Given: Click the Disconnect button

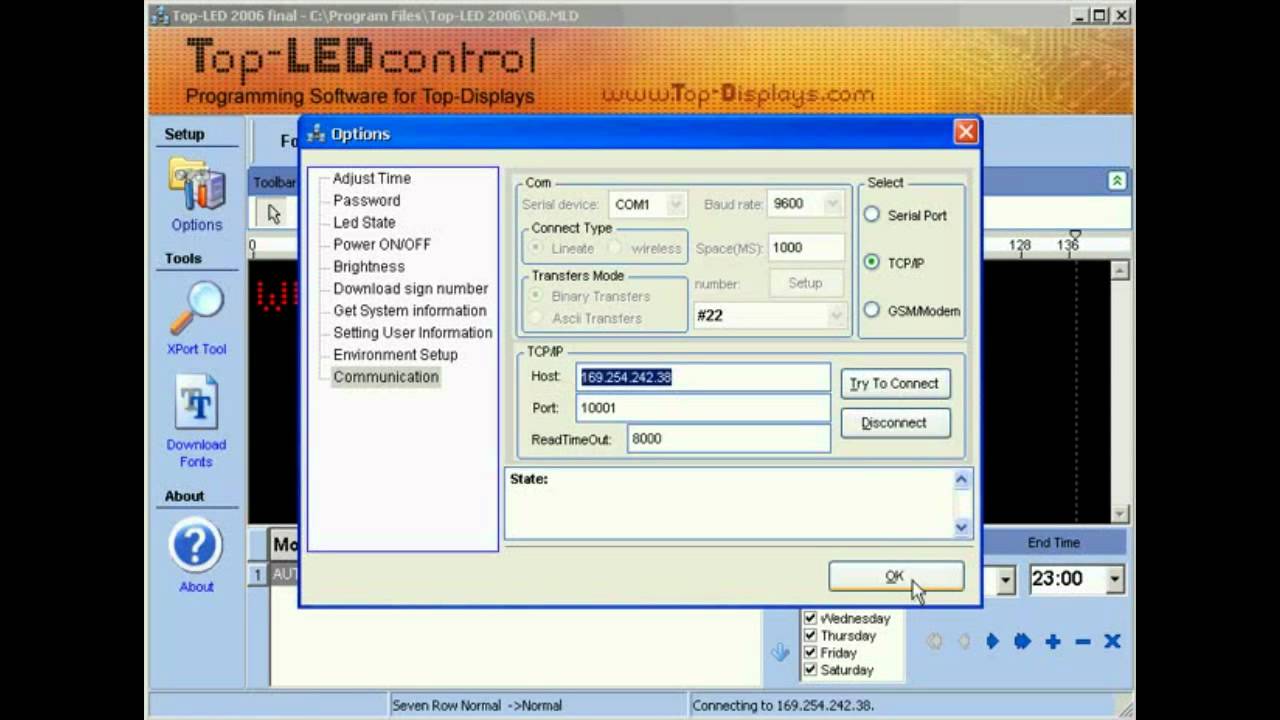Looking at the screenshot, I should [895, 423].
